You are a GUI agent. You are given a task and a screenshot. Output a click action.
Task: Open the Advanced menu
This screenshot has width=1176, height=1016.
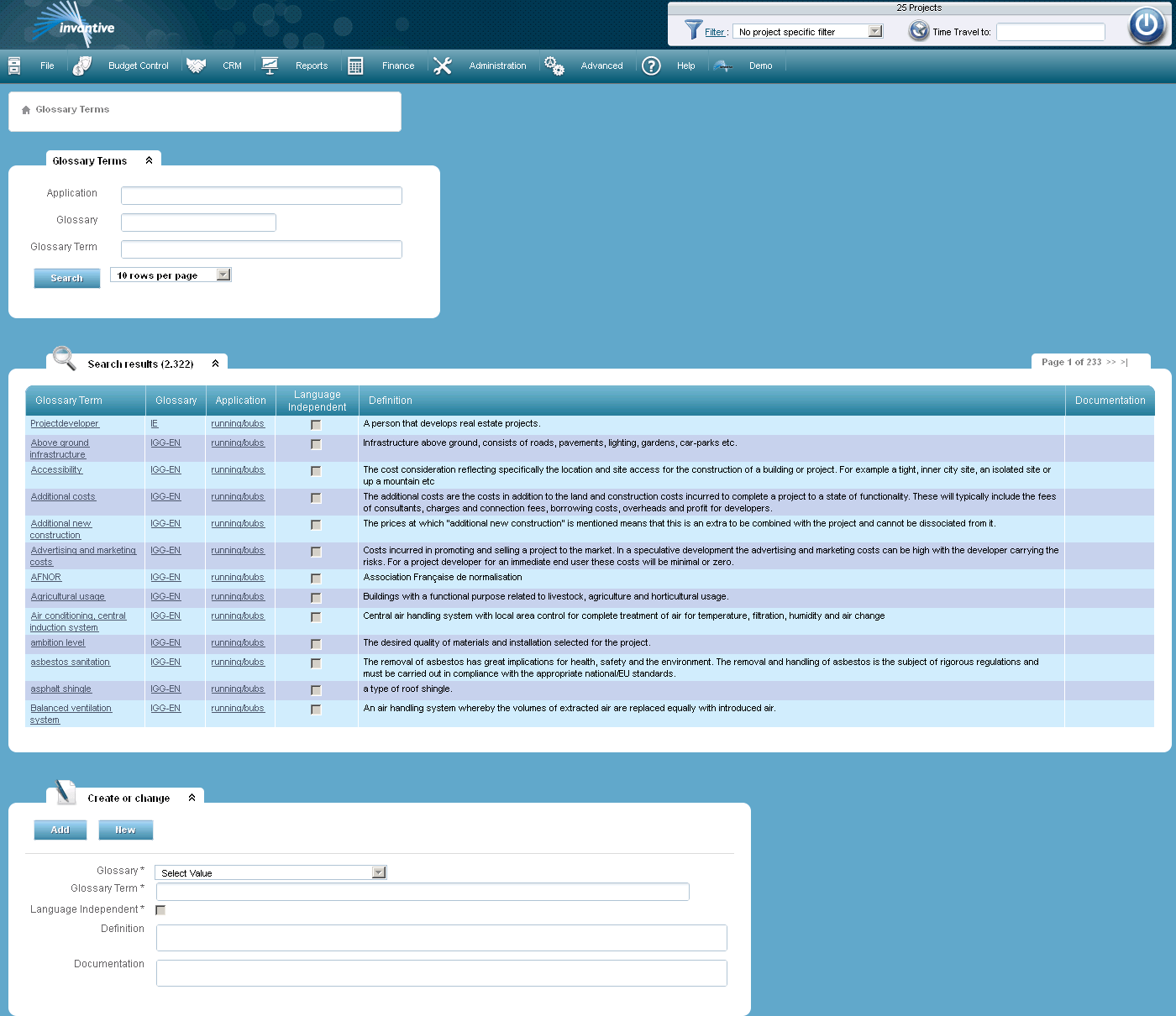(x=601, y=65)
